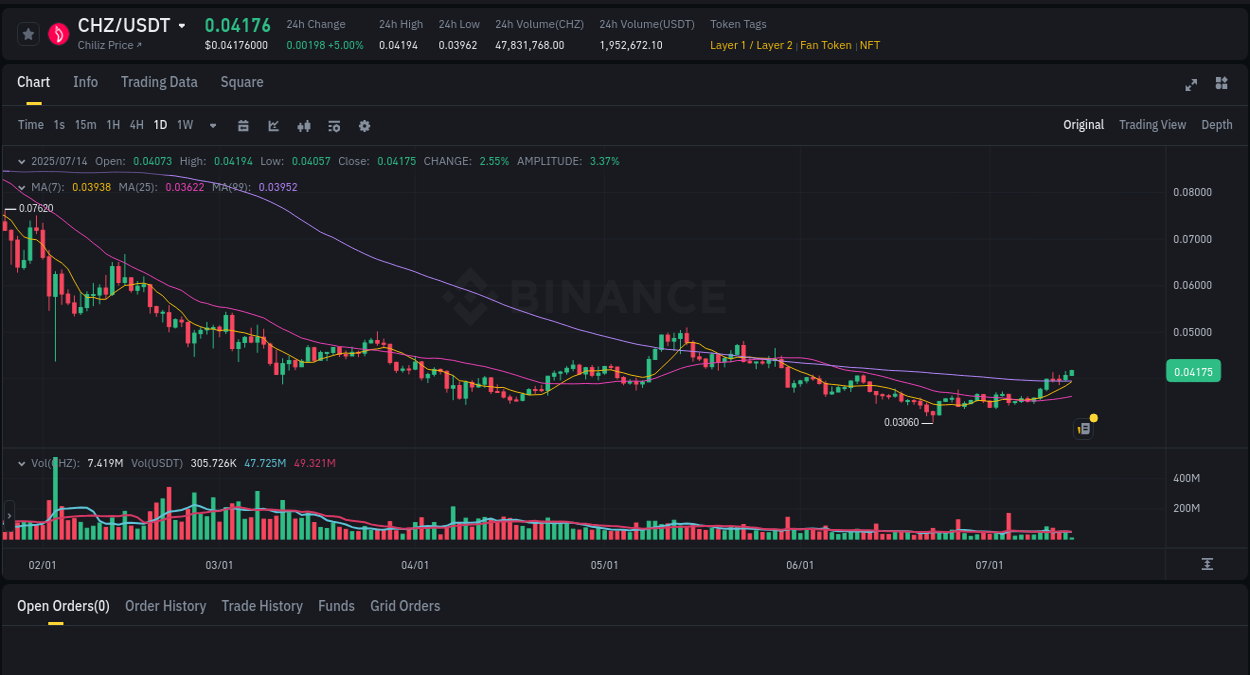Open the extra intervals dropdown arrow

(211, 125)
